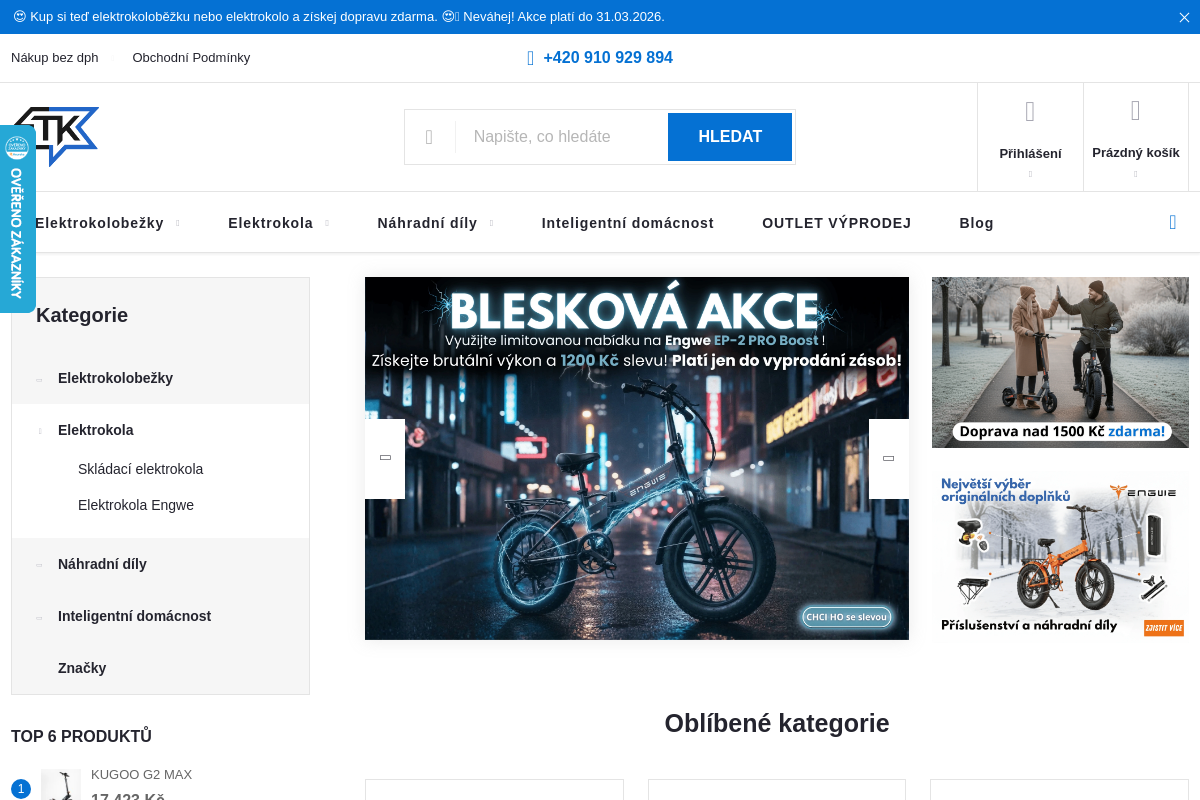Open the Prázdný košík cart icon
The width and height of the screenshot is (1200, 800).
1135,112
